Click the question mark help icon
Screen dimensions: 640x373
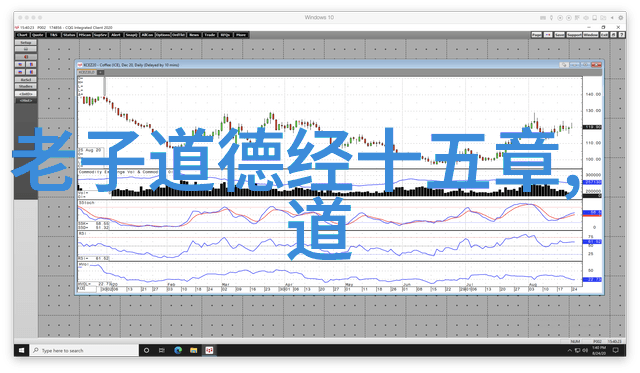pos(622,35)
